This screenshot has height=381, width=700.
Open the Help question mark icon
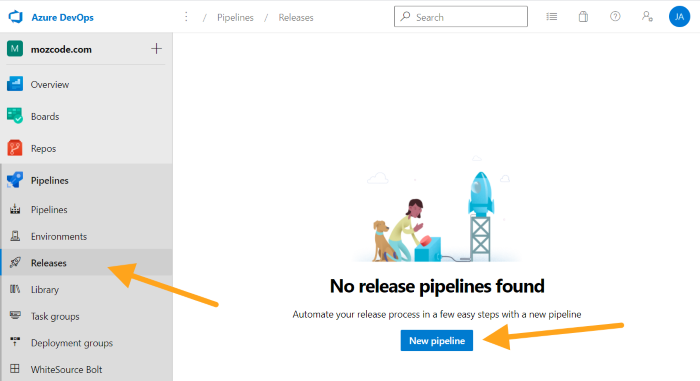(615, 17)
